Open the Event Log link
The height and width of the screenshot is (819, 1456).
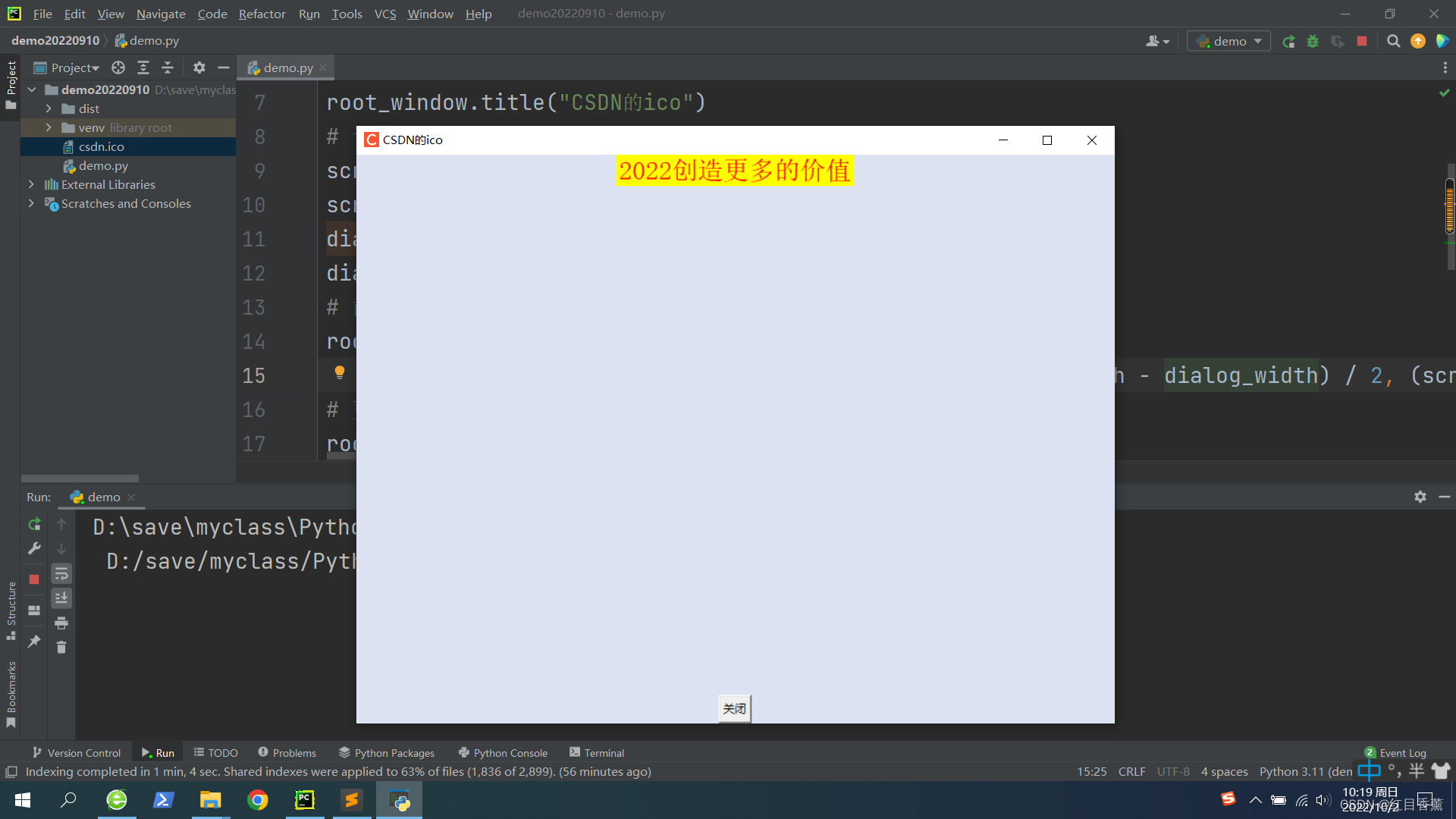coord(1402,753)
